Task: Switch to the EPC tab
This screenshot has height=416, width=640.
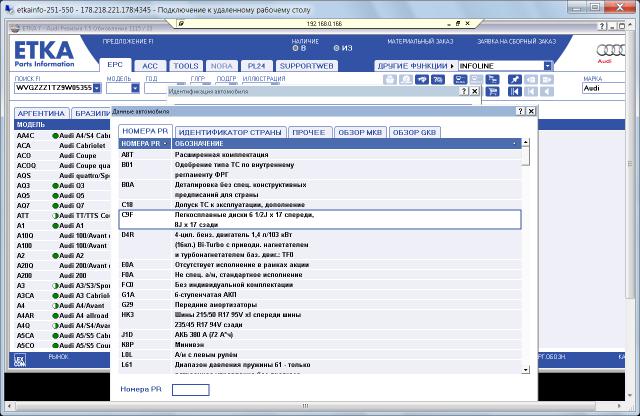Action: (115, 65)
